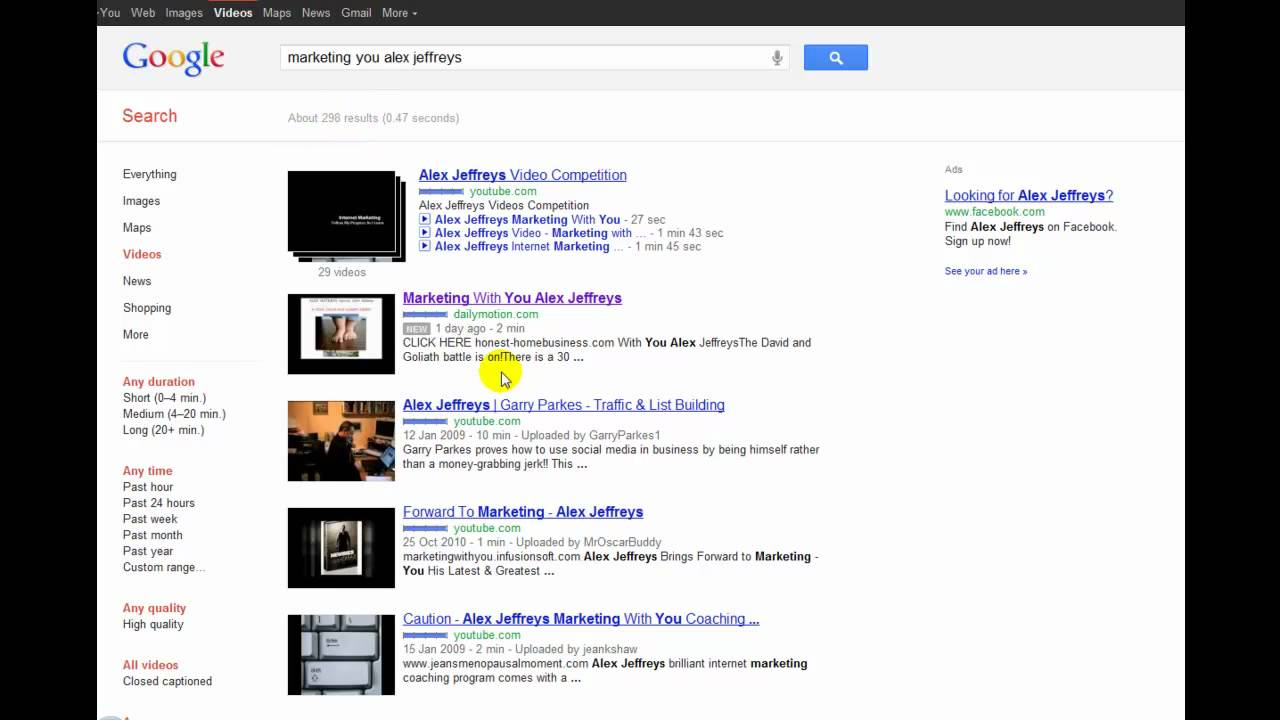This screenshot has width=1280, height=720.
Task: Expand More in the left sidebar
Action: (136, 335)
